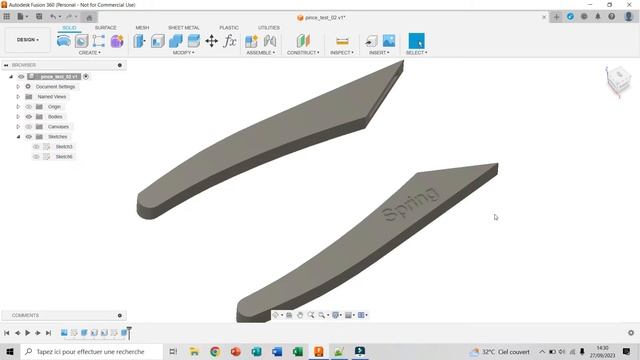The image size is (640, 360).
Task: Select the purple Create Base Feature icon
Action: point(117,41)
